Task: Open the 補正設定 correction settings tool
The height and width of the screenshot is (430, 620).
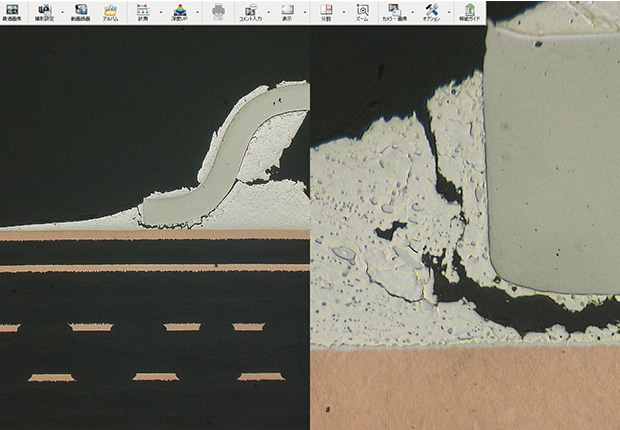Action: 45,12
